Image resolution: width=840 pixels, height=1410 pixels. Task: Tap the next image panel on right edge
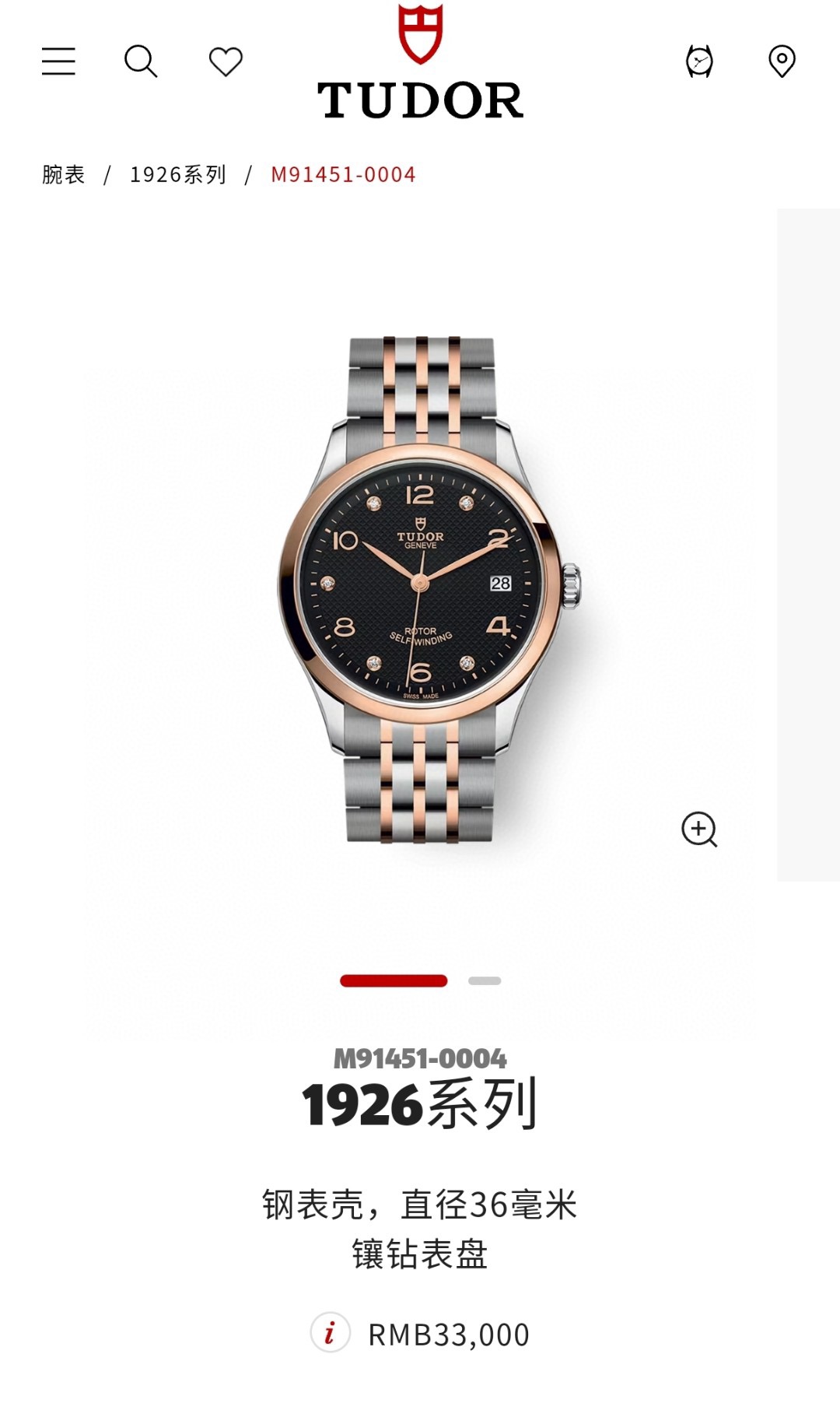[x=808, y=545]
